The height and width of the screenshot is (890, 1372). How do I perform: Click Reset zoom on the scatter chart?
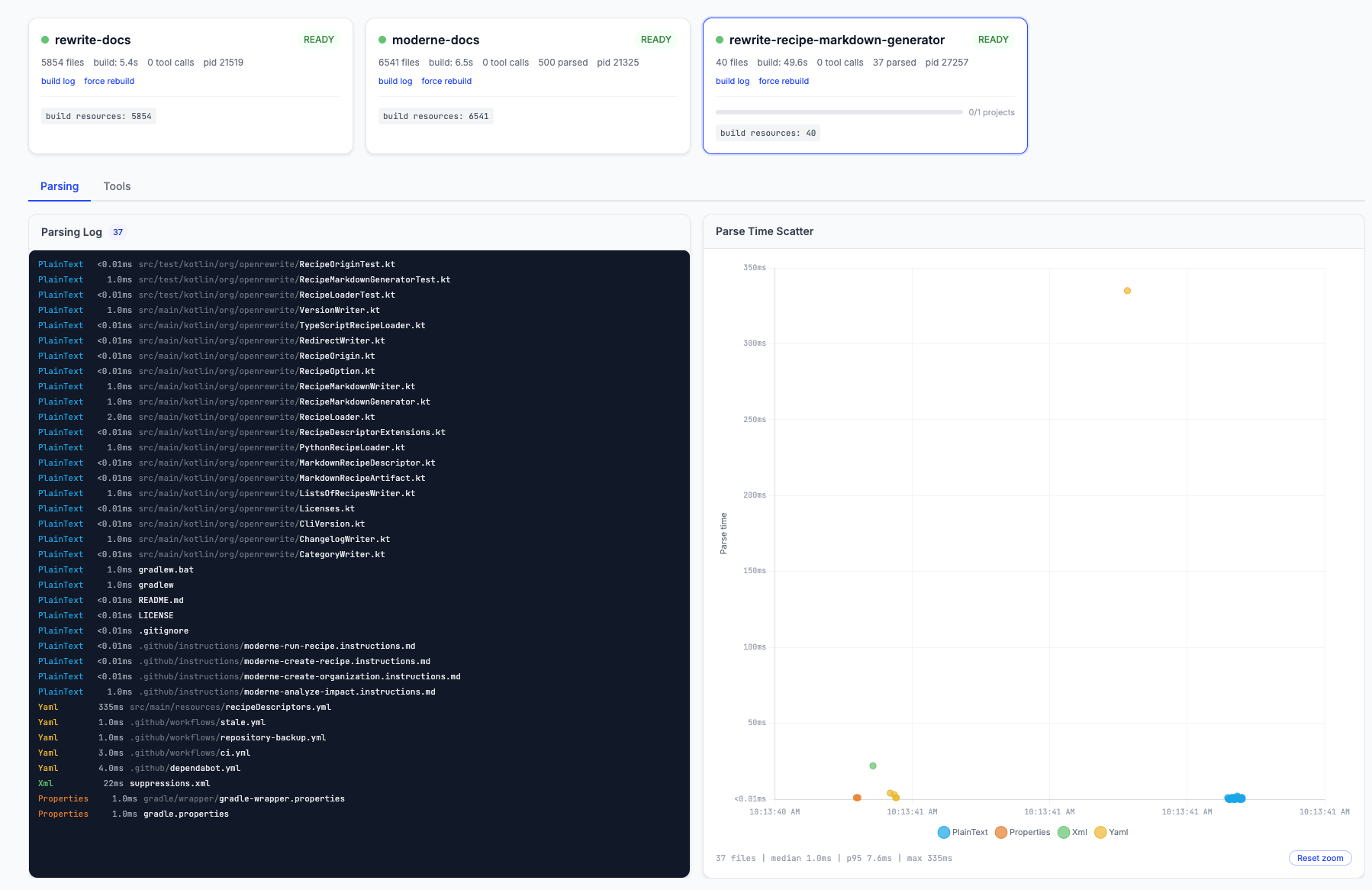tap(1319, 858)
